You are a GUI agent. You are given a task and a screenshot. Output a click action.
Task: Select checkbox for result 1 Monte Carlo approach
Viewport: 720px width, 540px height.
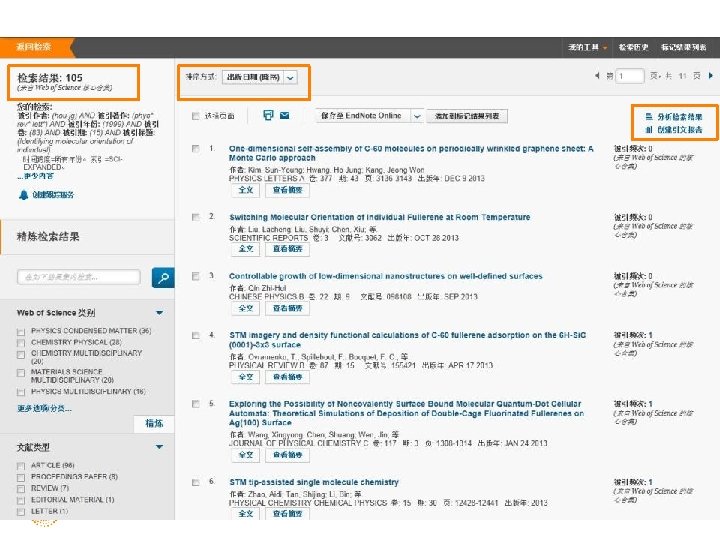pos(196,149)
